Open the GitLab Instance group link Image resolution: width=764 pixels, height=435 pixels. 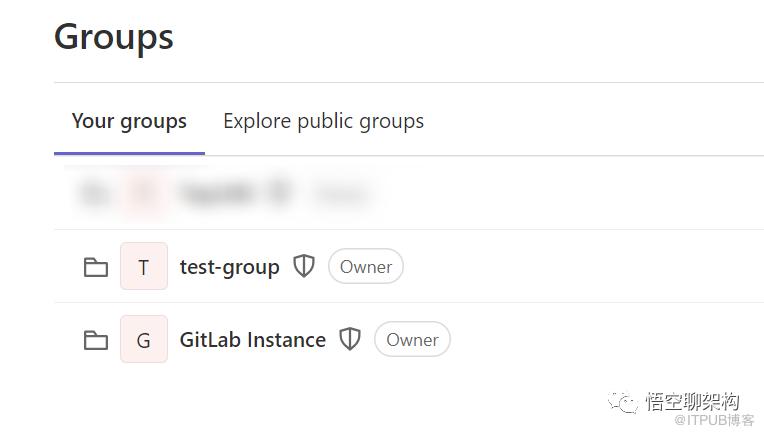coord(252,340)
